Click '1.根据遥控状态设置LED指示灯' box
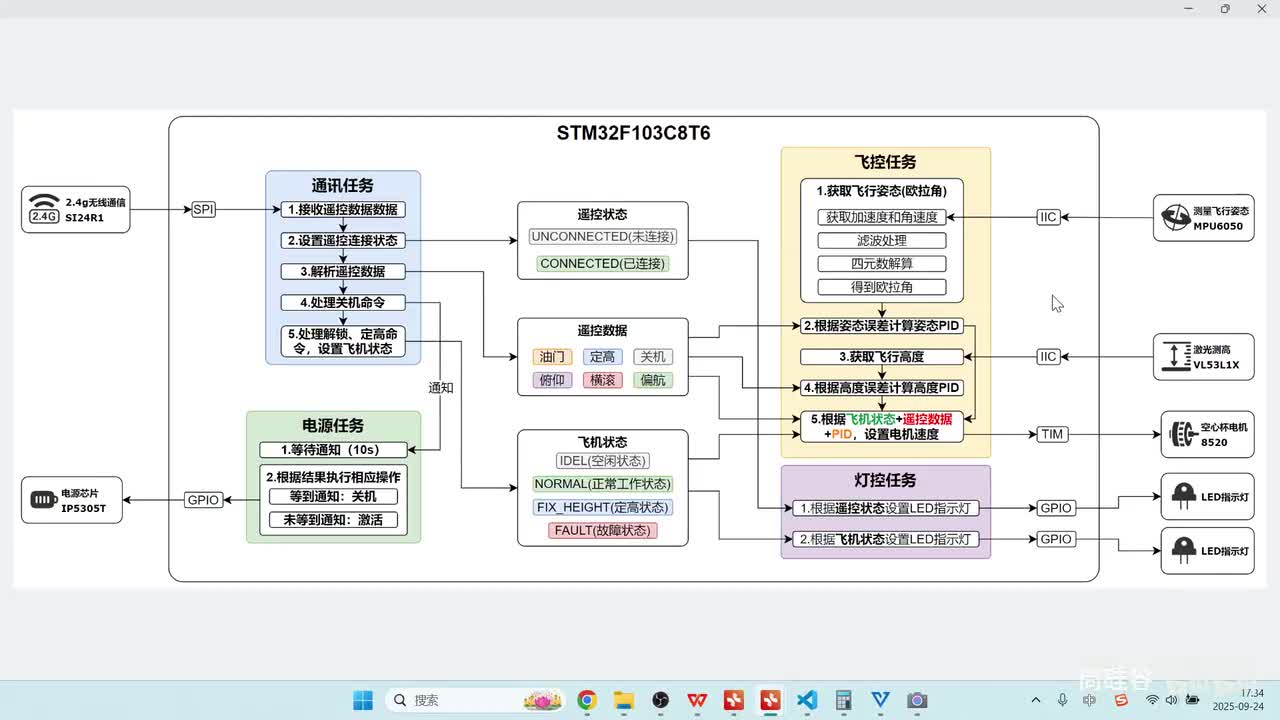Viewport: 1280px width, 720px height. click(x=885, y=508)
